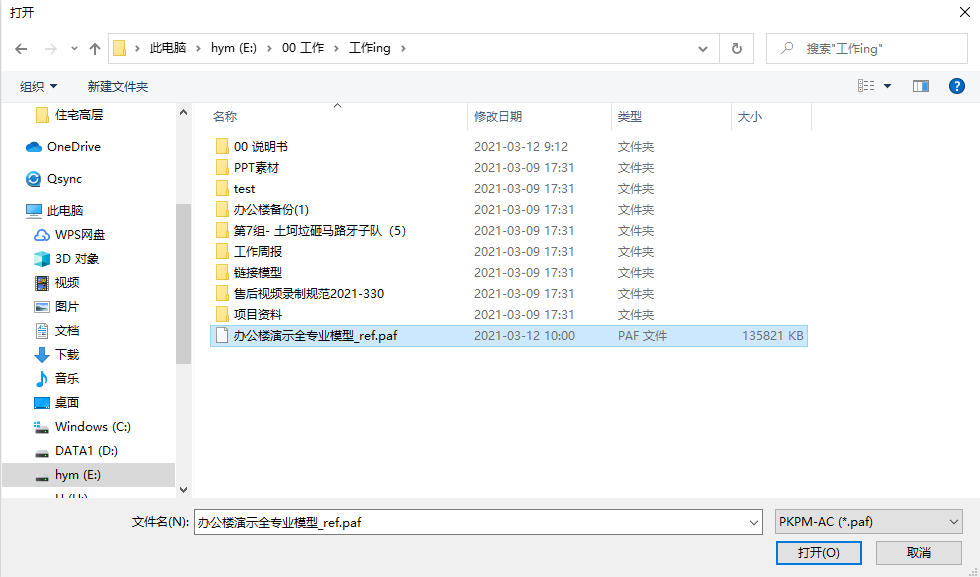Close the 打开 dialog
The width and height of the screenshot is (980, 577).
(964, 13)
